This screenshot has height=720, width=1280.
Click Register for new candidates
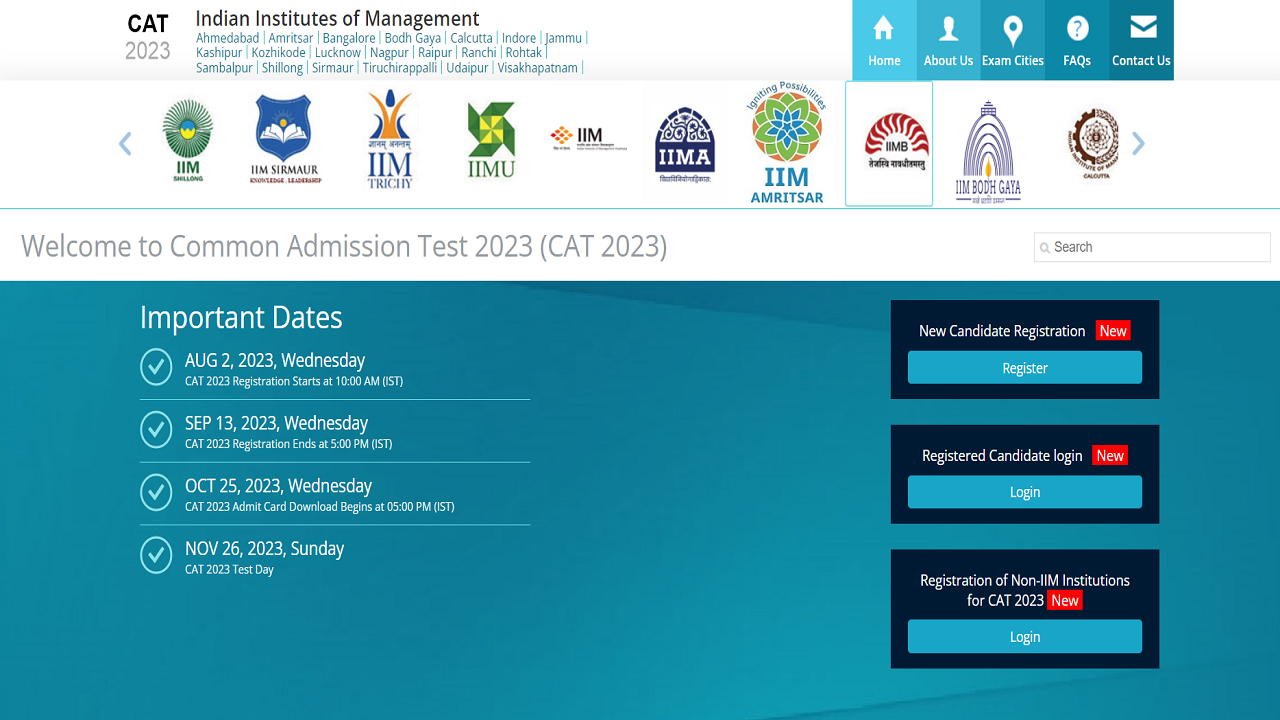(x=1024, y=367)
